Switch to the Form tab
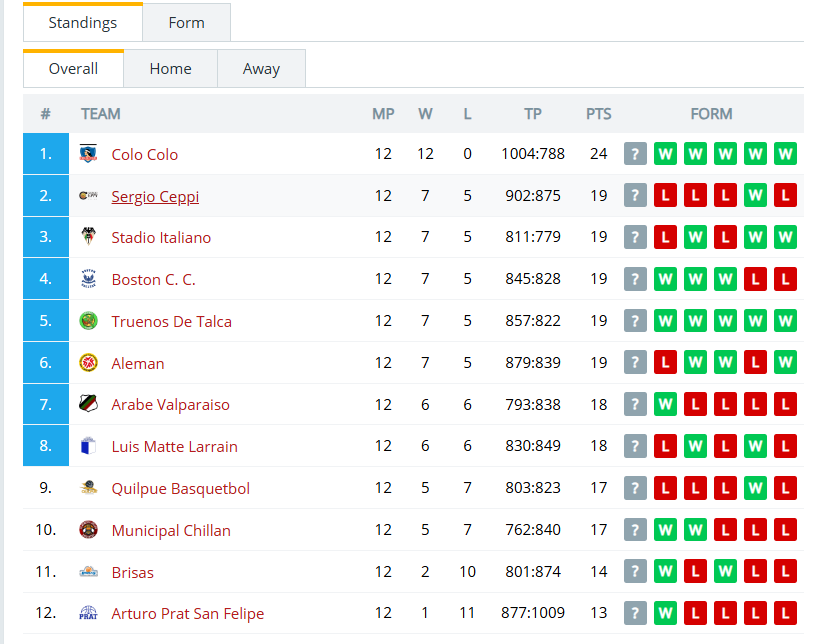The height and width of the screenshot is (644, 818). [x=186, y=22]
